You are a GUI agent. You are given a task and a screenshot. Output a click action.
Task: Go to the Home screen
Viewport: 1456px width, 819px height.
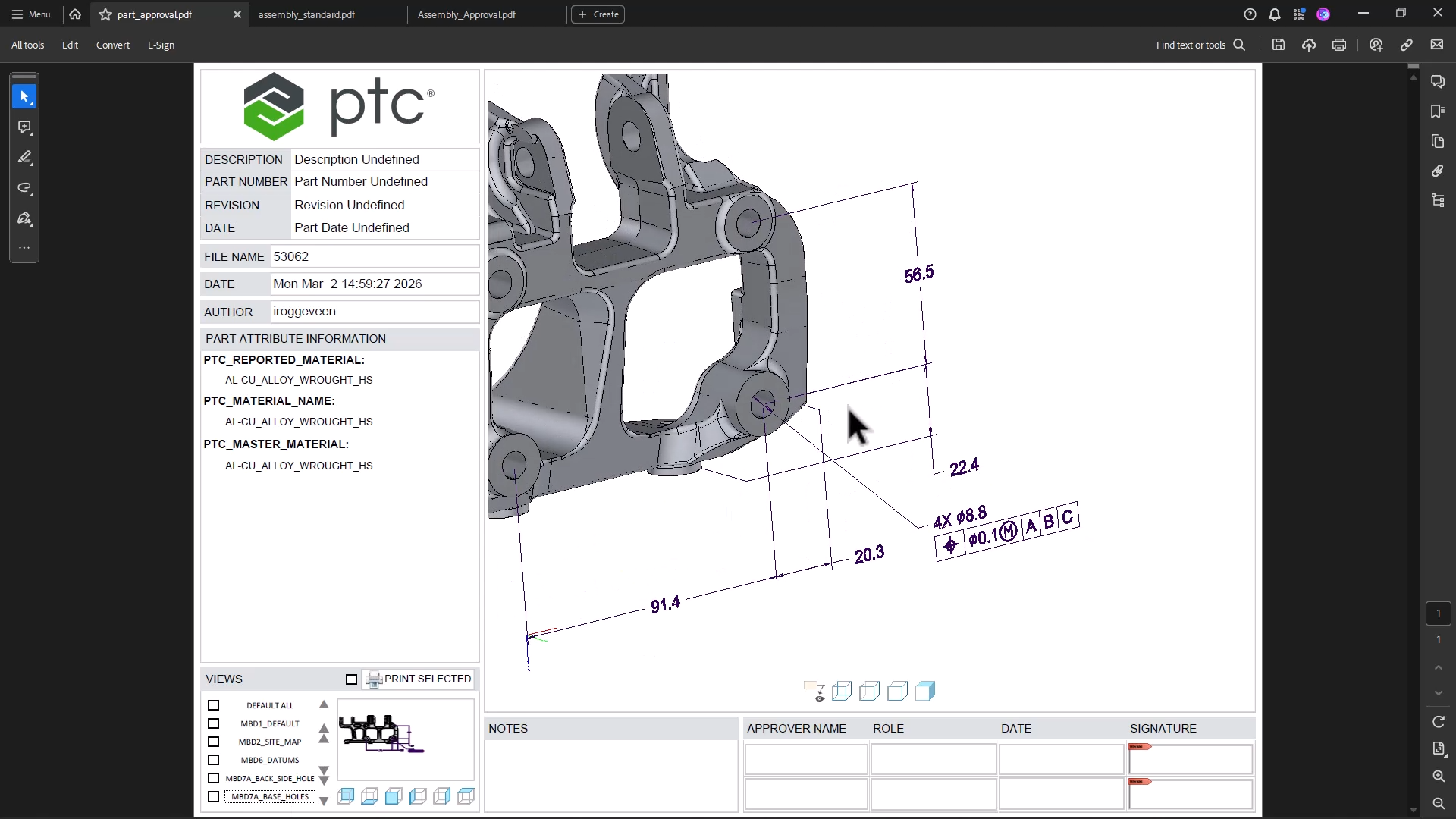point(75,14)
